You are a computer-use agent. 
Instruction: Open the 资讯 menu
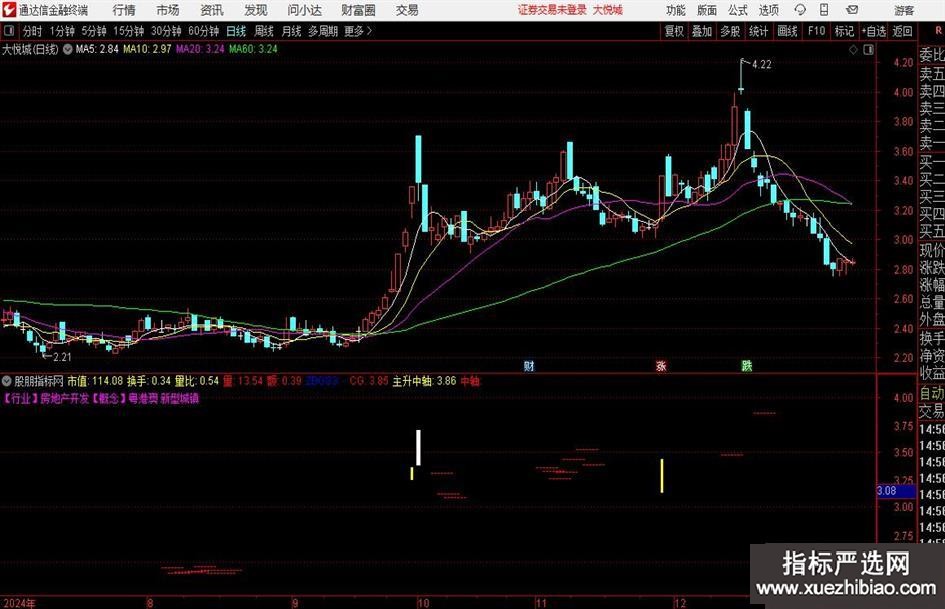(x=212, y=10)
